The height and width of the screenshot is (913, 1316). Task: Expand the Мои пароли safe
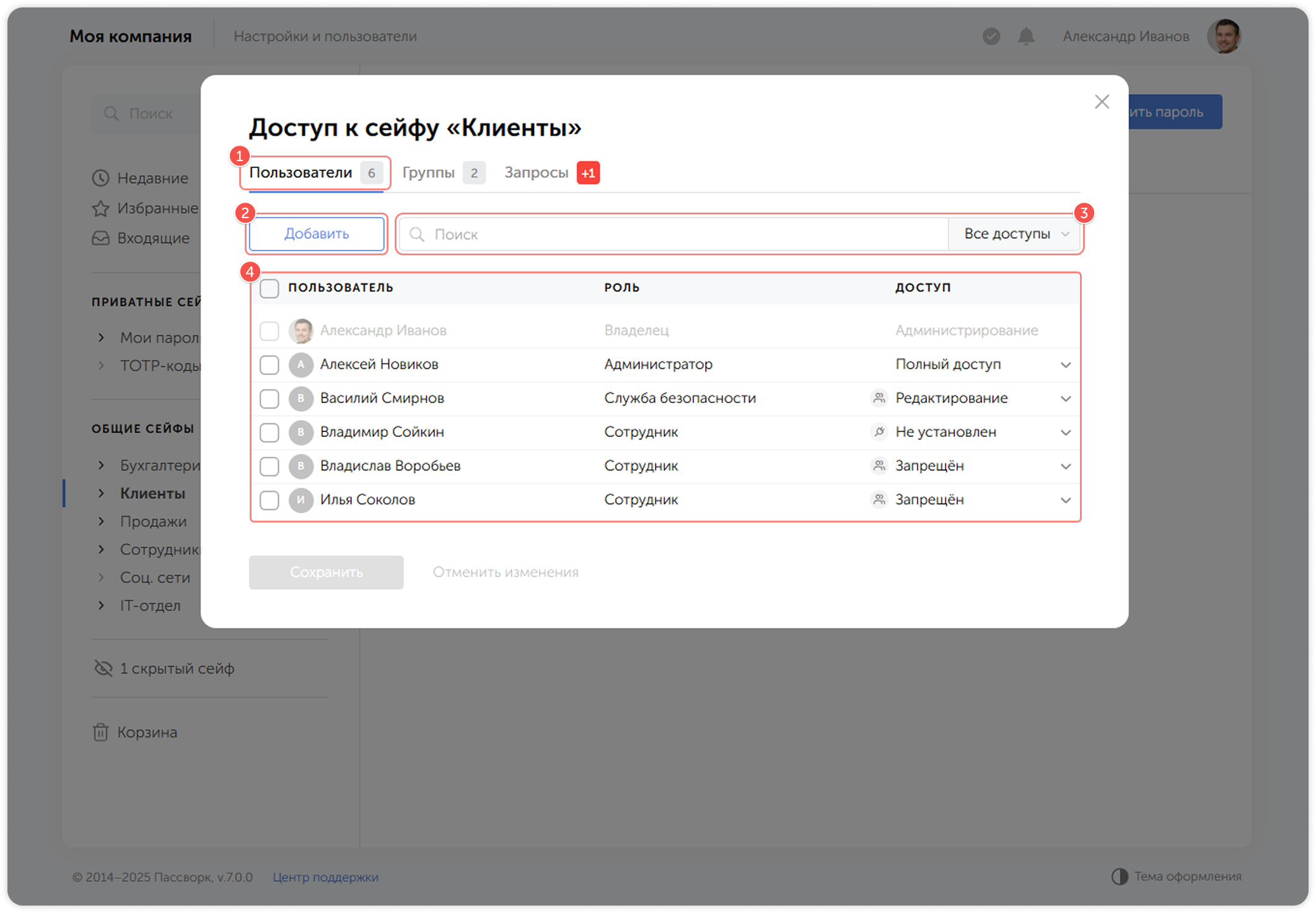[101, 338]
